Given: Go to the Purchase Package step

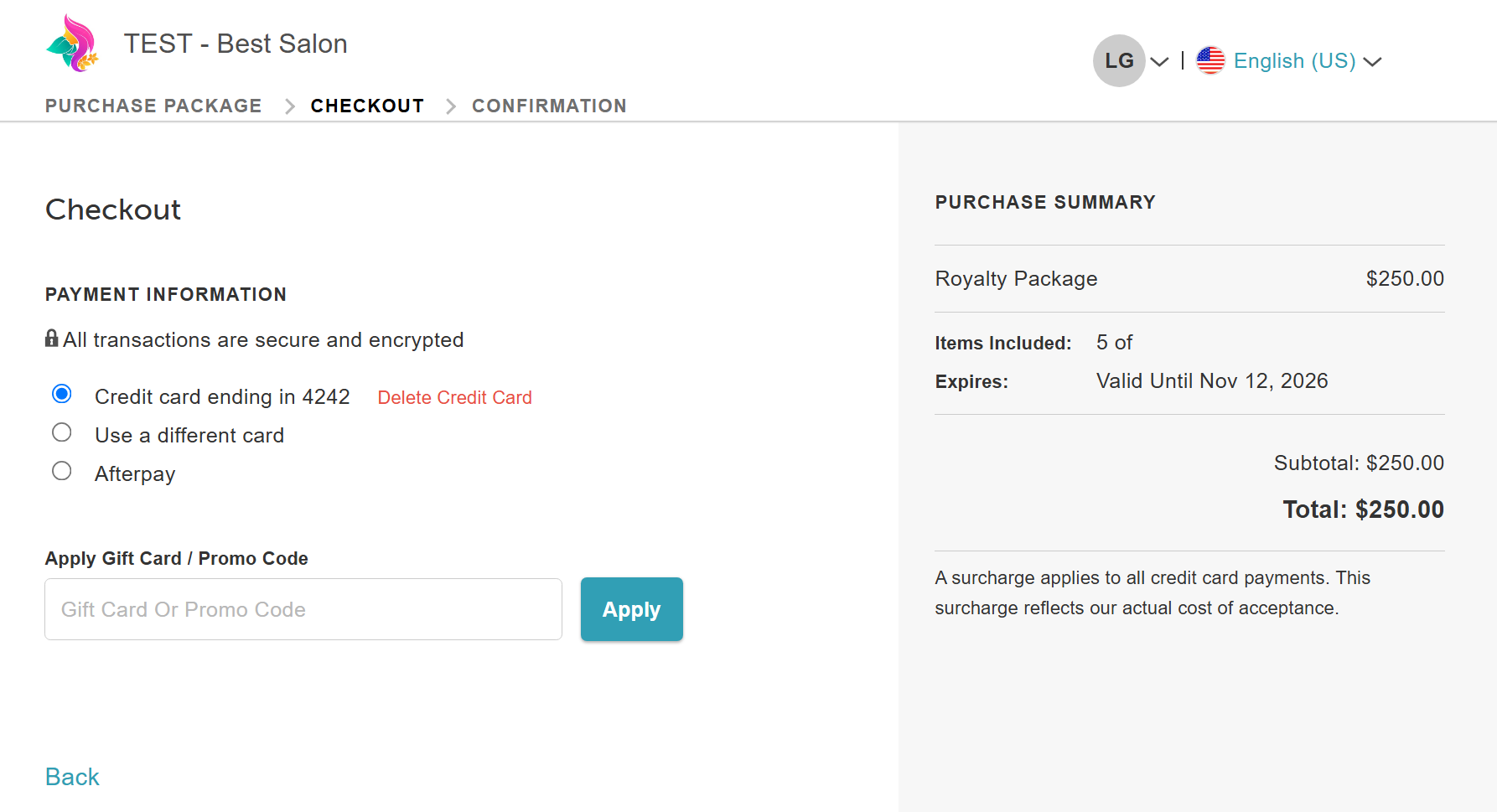Looking at the screenshot, I should coord(153,106).
